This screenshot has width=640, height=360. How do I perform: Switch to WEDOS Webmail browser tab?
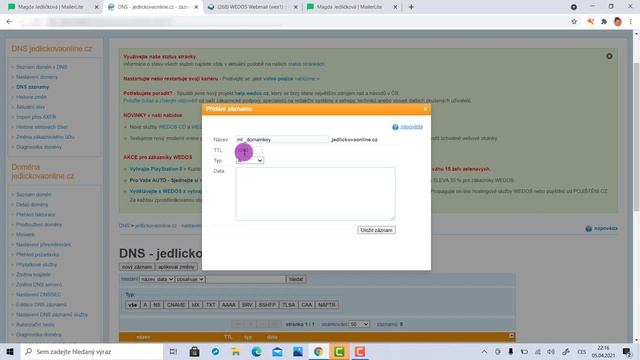coord(251,7)
